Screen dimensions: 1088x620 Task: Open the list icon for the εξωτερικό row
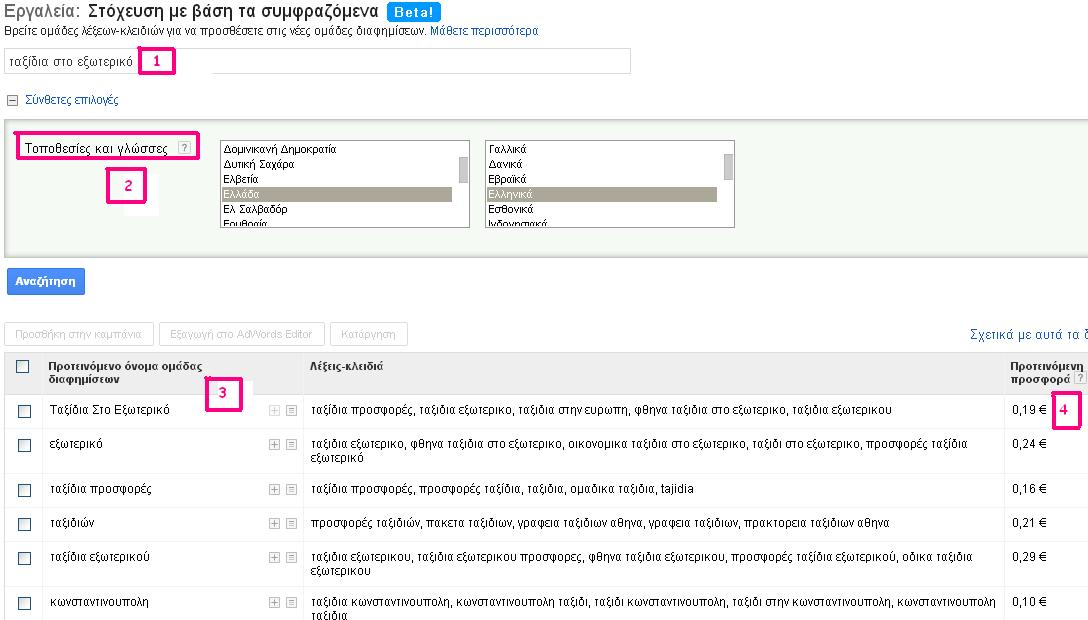[x=291, y=445]
